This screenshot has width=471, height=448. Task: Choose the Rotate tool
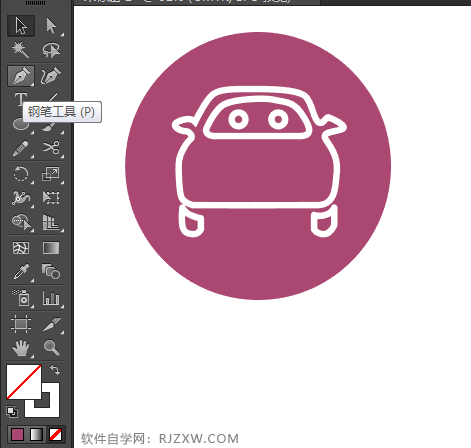(x=21, y=174)
